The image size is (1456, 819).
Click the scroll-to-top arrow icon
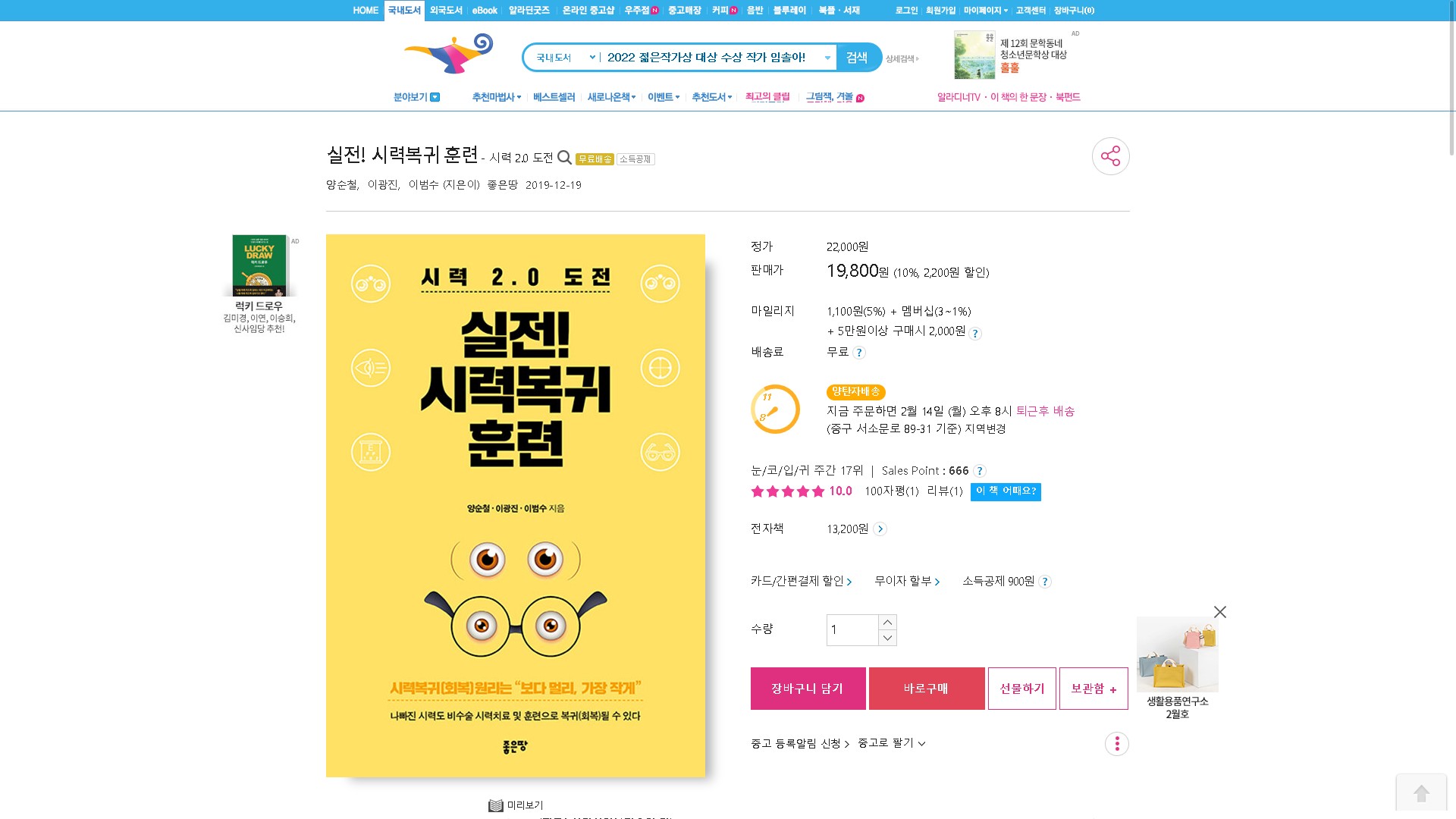1421,794
